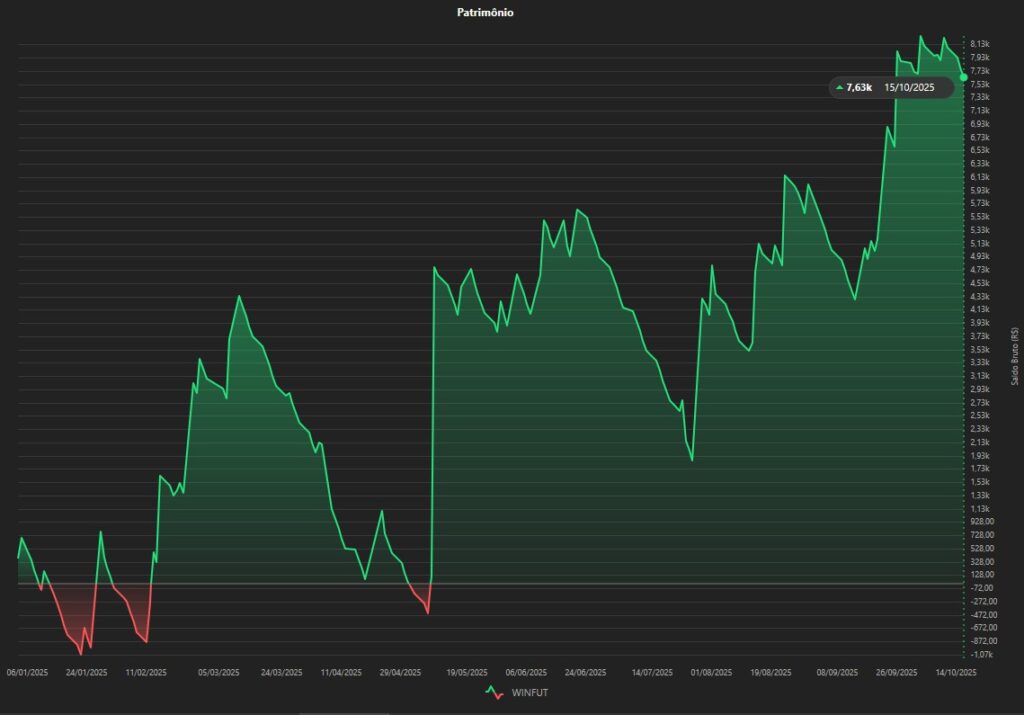The height and width of the screenshot is (715, 1024).
Task: Select the 05/03/2025 date label
Action: point(219,673)
